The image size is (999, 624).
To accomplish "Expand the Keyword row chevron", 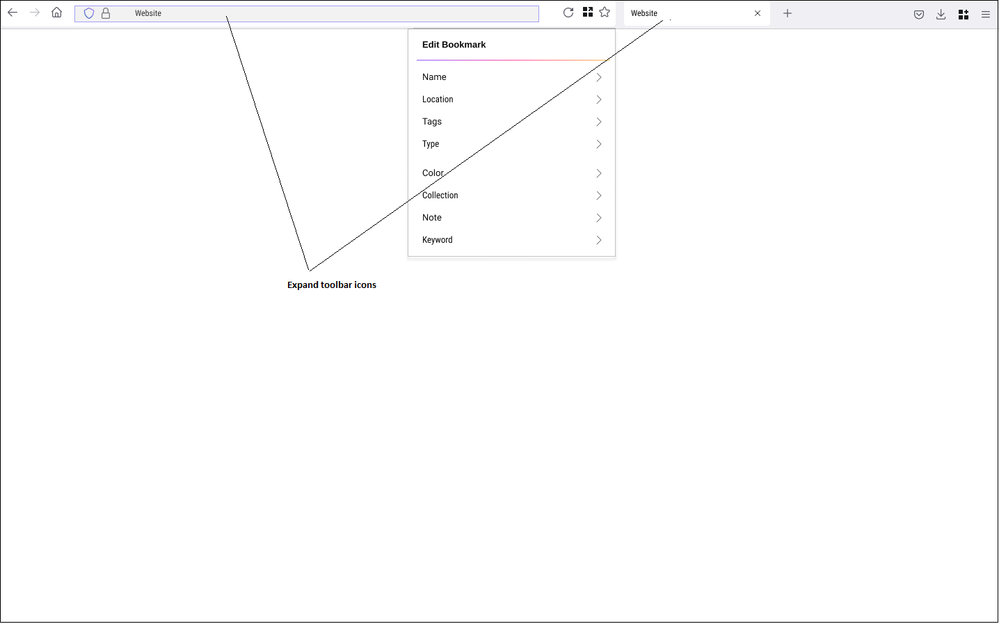I will (599, 240).
